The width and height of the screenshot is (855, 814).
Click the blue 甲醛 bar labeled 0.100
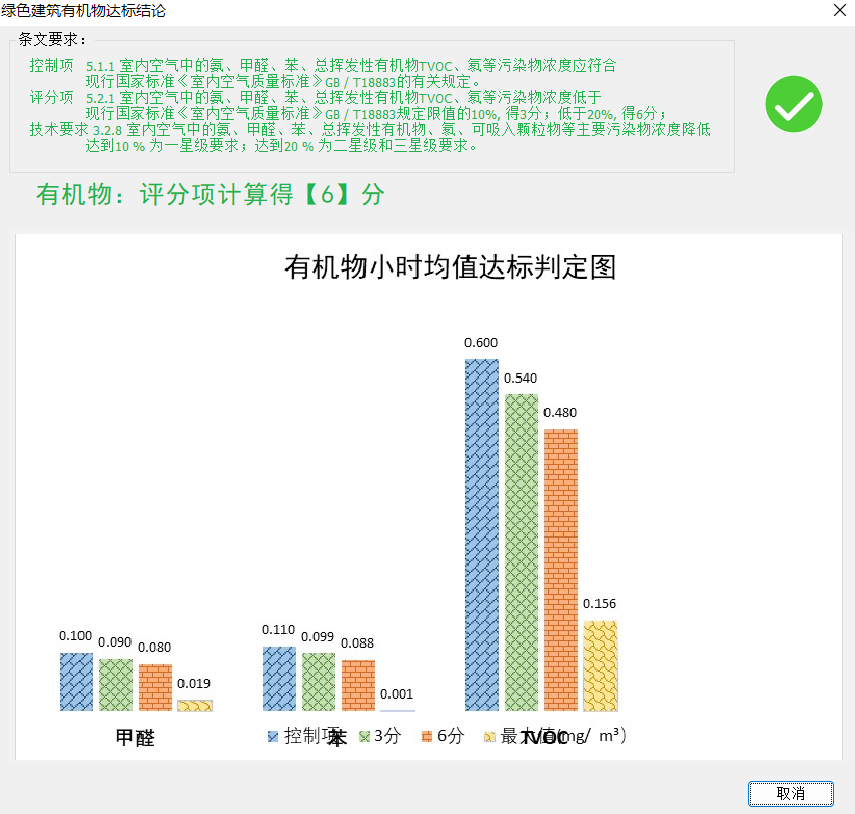(x=76, y=682)
